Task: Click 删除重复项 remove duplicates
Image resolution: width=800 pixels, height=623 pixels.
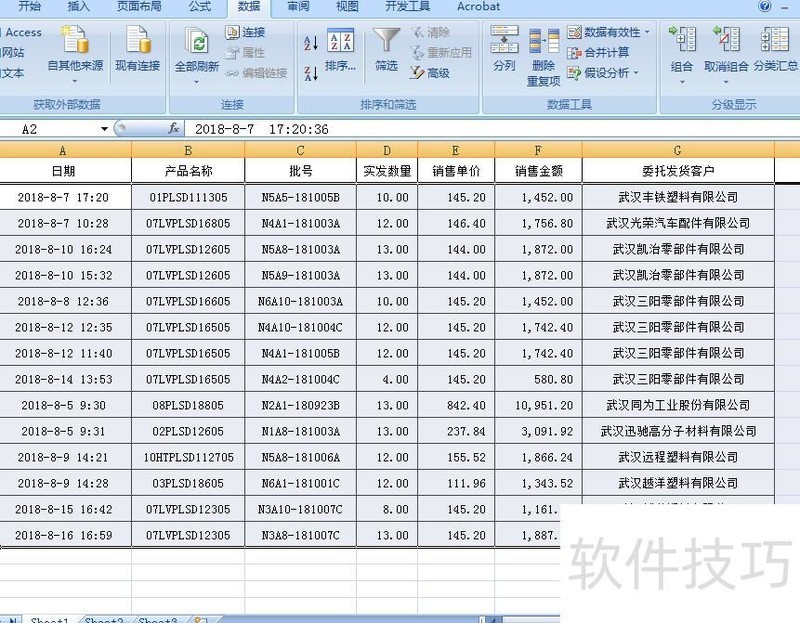Action: 543,57
